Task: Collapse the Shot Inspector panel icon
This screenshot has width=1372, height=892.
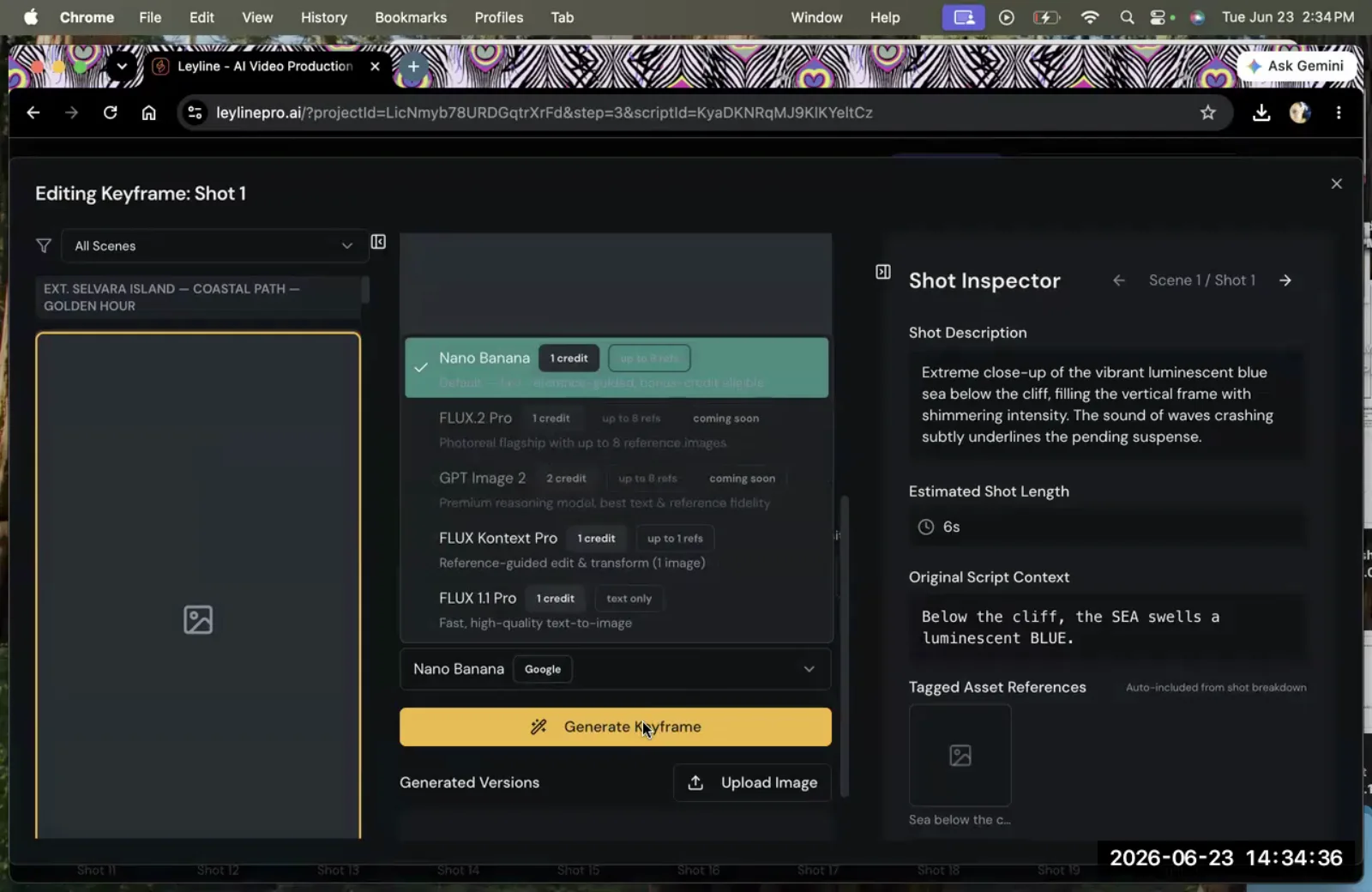Action: click(x=883, y=272)
